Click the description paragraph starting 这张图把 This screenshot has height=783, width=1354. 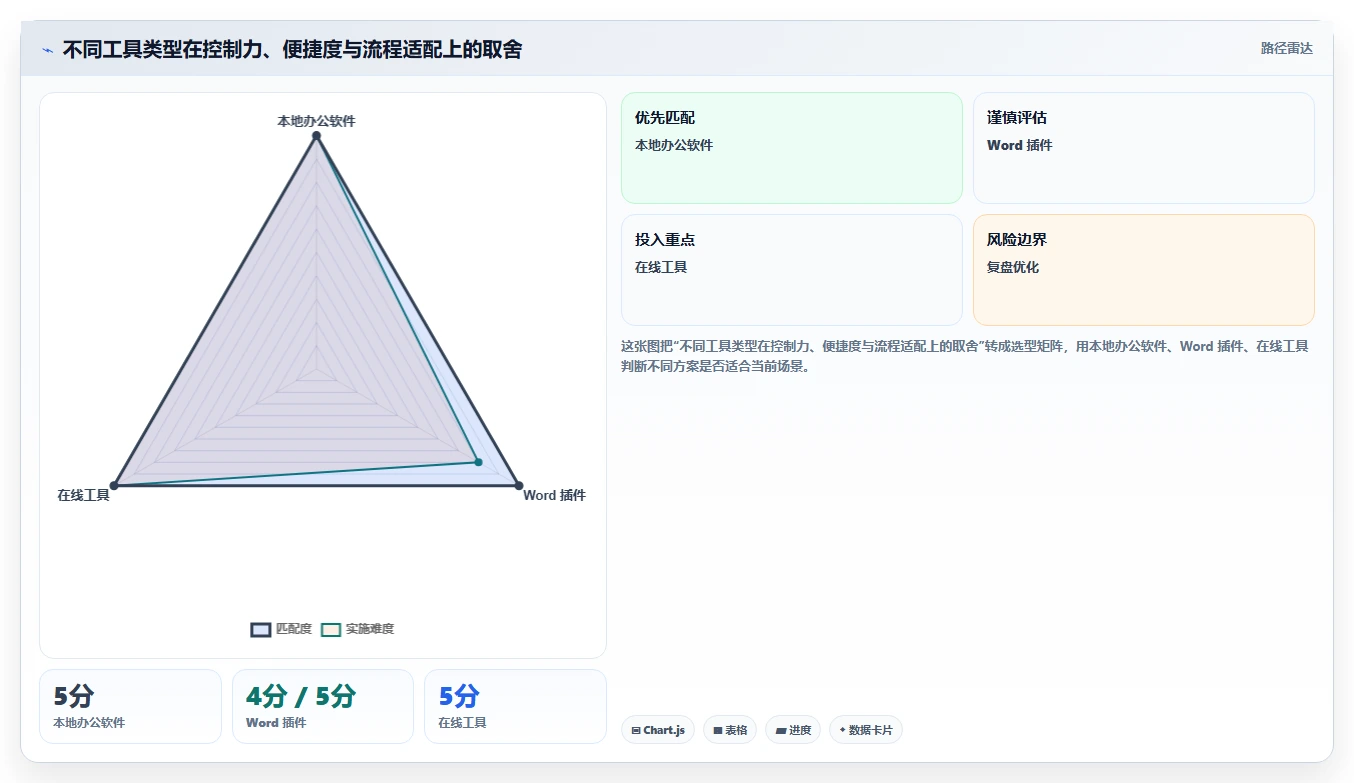pos(964,356)
